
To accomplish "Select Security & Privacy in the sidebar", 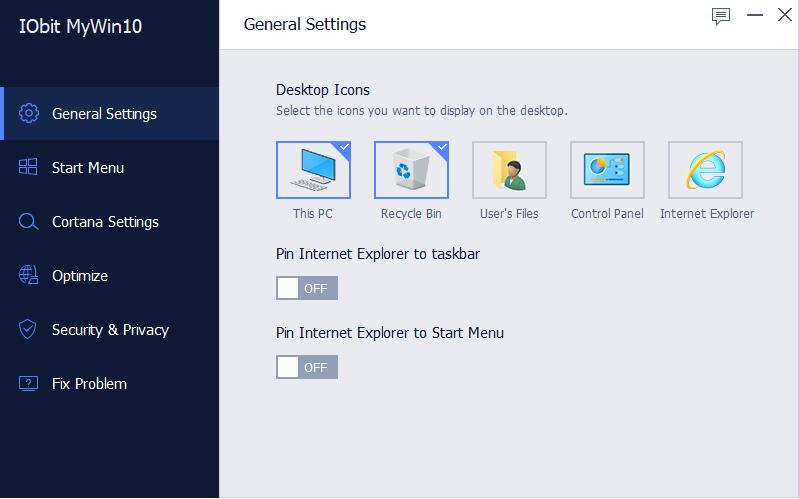I will [110, 329].
